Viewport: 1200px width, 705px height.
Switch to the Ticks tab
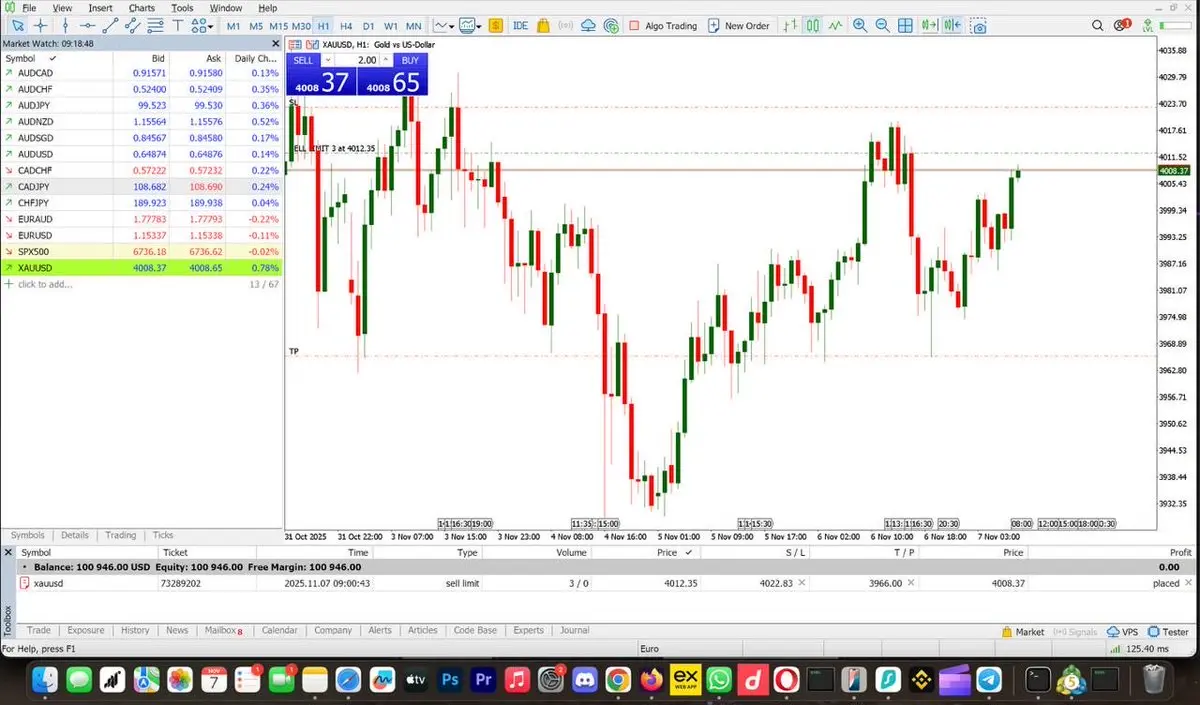[x=163, y=535]
